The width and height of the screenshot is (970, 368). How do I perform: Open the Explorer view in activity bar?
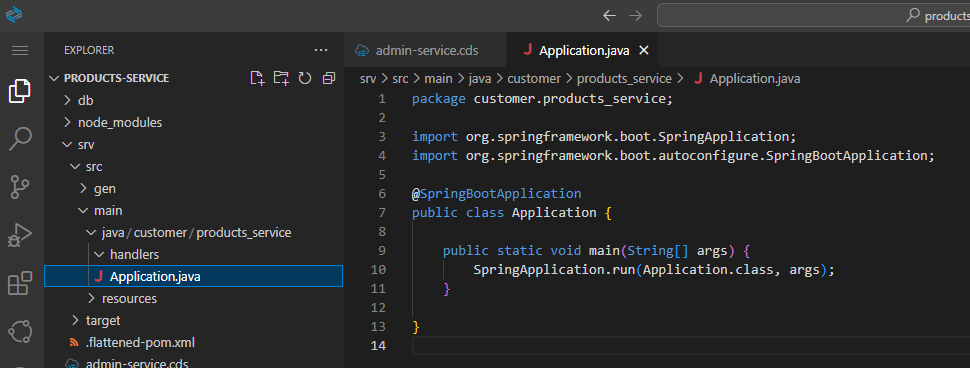tap(20, 91)
